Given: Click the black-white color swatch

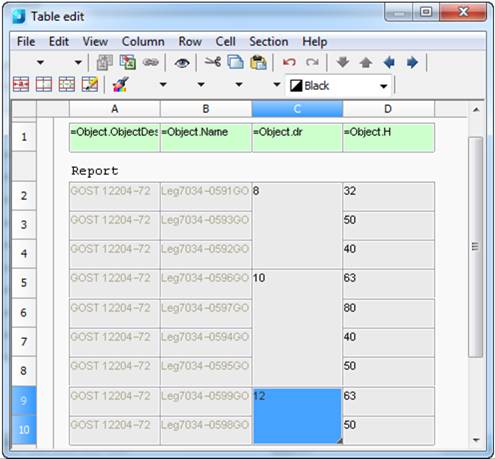Looking at the screenshot, I should (x=296, y=86).
